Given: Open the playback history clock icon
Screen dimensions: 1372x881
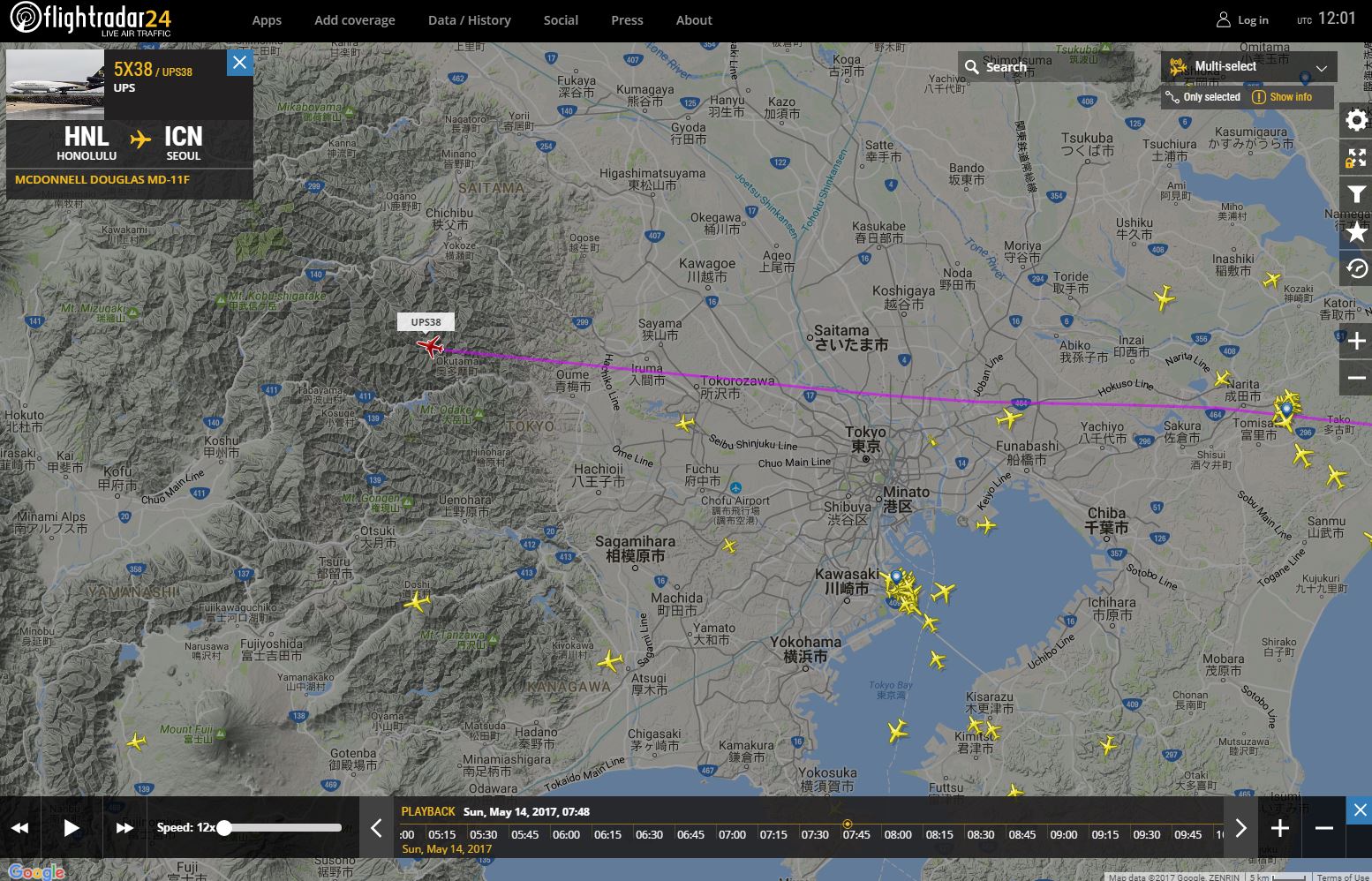Looking at the screenshot, I should 1356,269.
